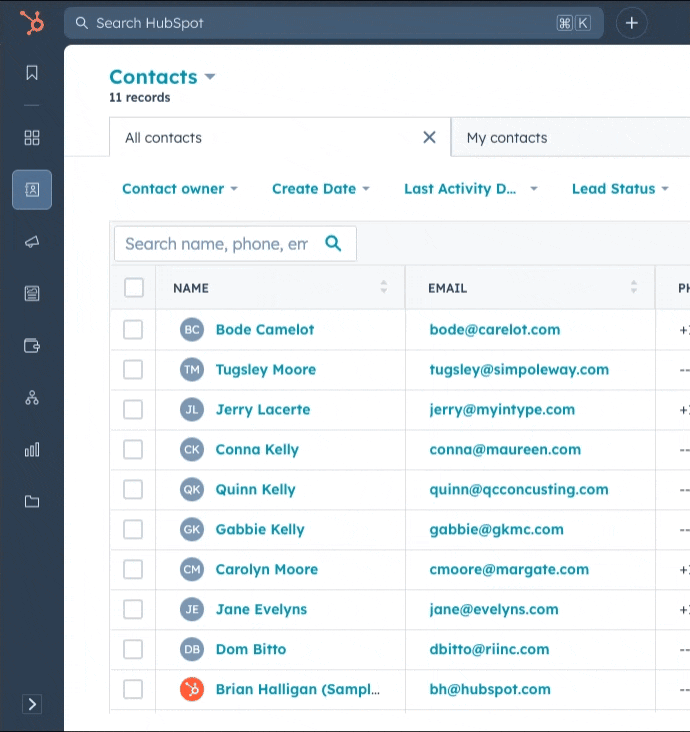
Task: Open the Create Date filter dropdown
Action: [x=321, y=189]
